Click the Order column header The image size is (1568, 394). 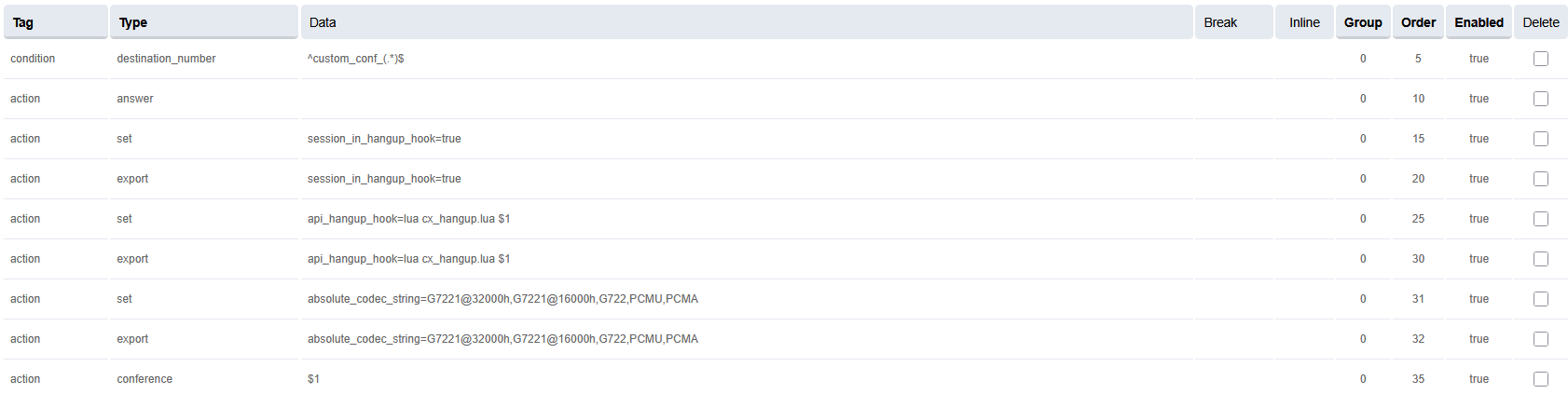(1418, 22)
